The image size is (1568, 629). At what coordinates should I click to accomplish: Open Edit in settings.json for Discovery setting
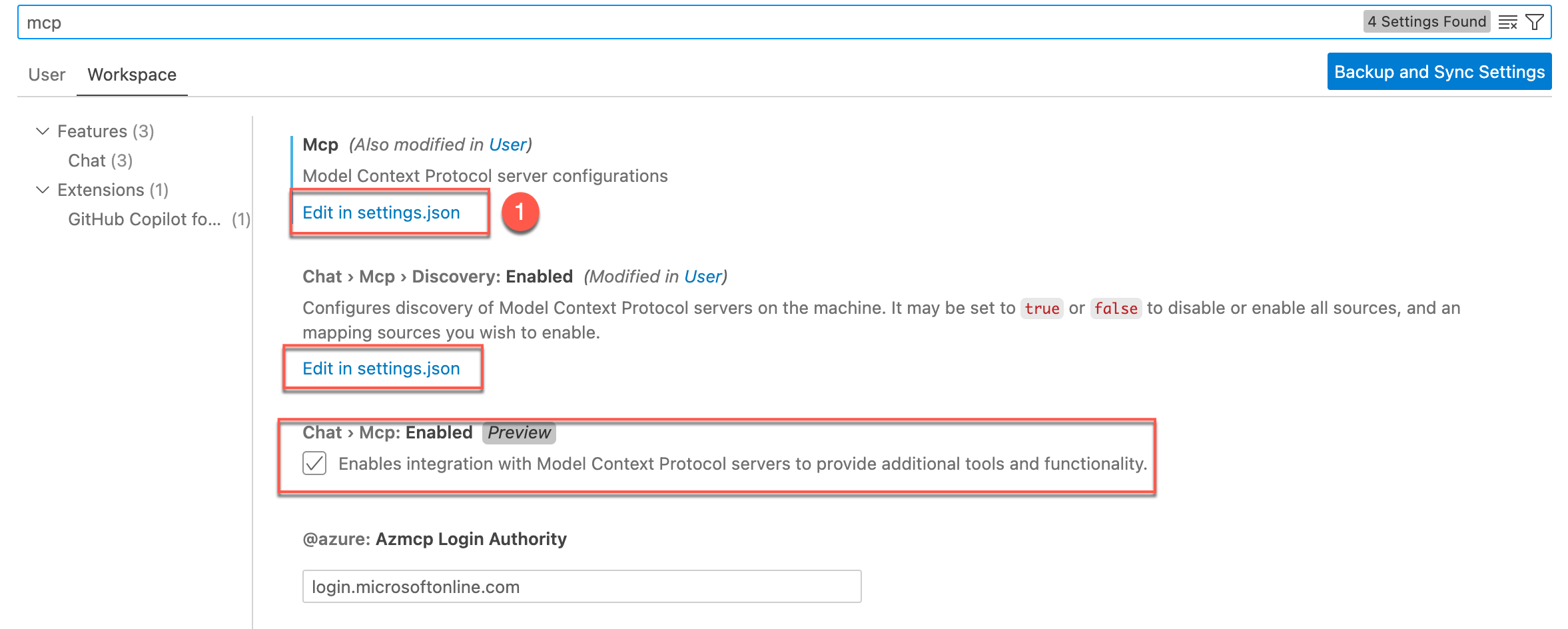[381, 368]
